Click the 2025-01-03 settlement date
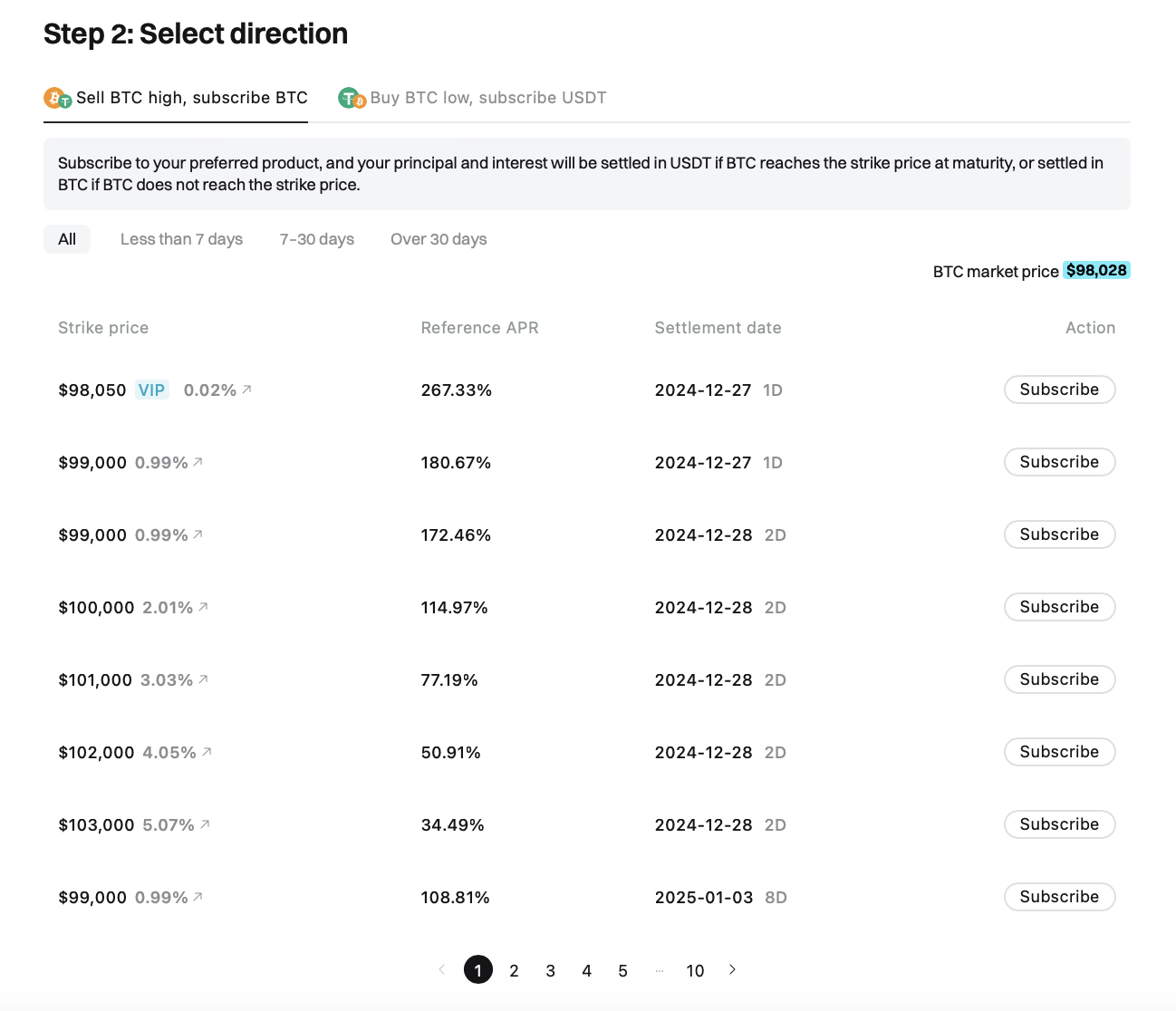This screenshot has height=1011, width=1176. (704, 897)
